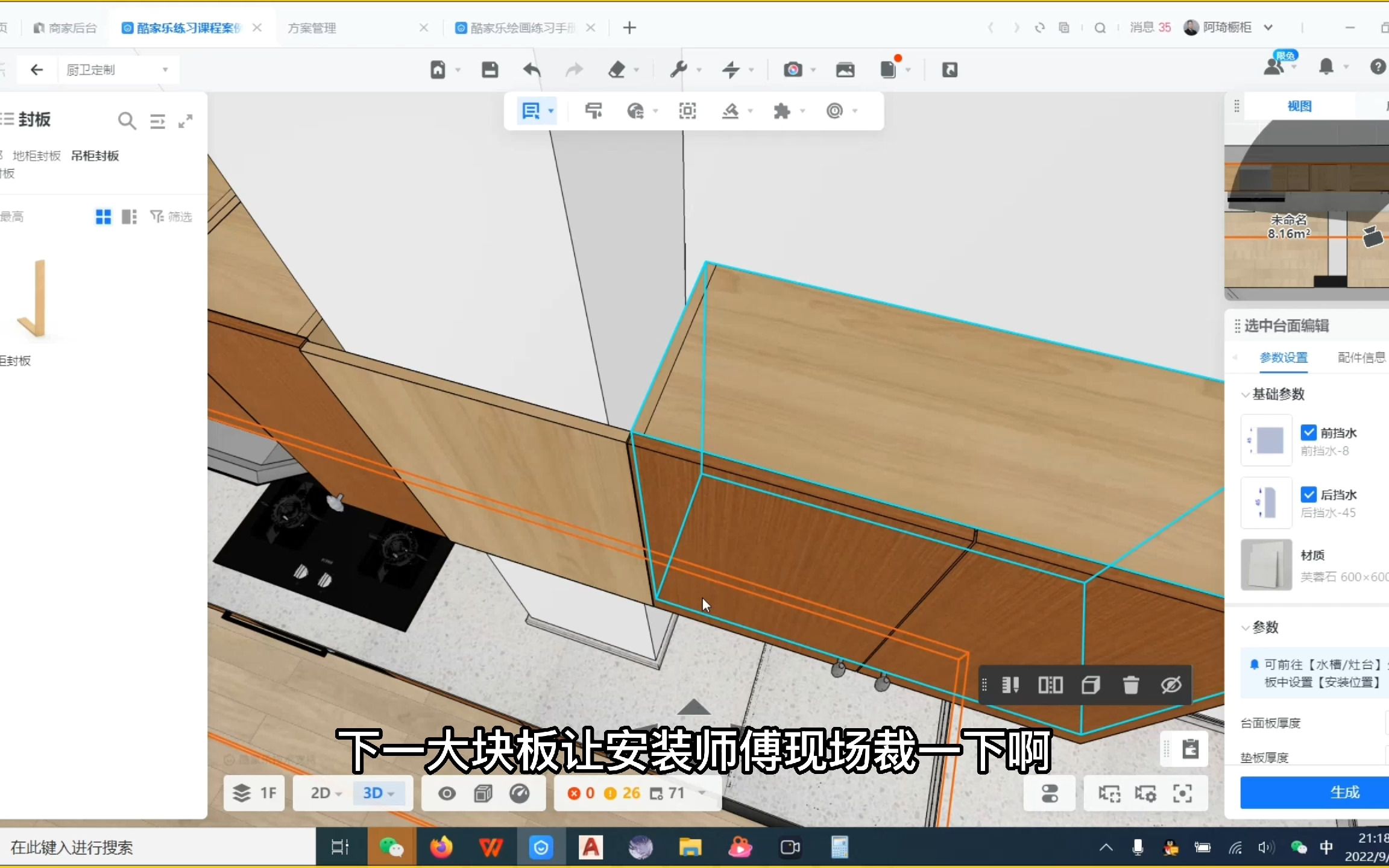This screenshot has height=868, width=1389.
Task: Click the puzzle piece plugin icon
Action: pos(782,111)
